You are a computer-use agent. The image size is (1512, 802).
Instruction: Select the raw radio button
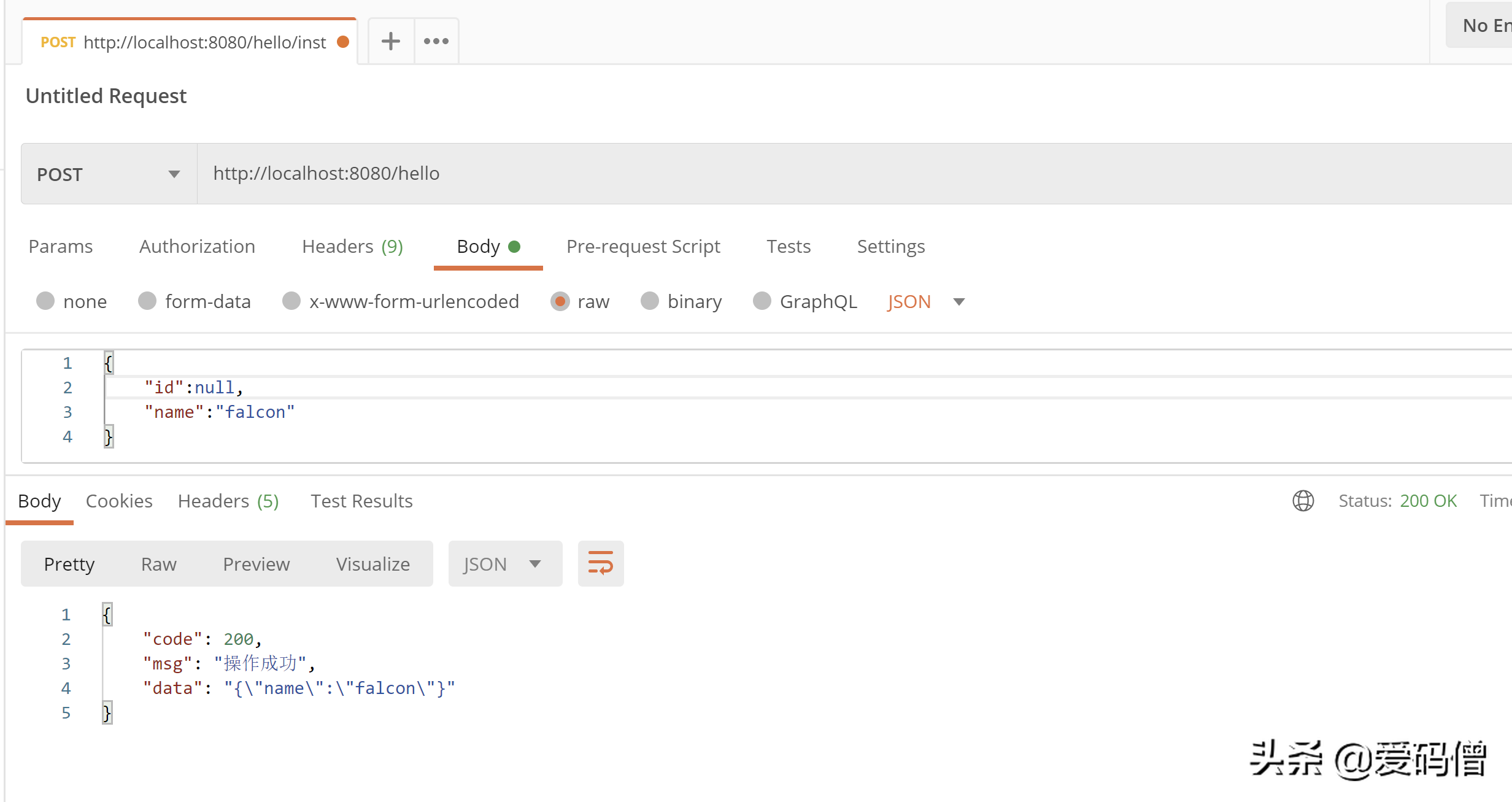559,301
